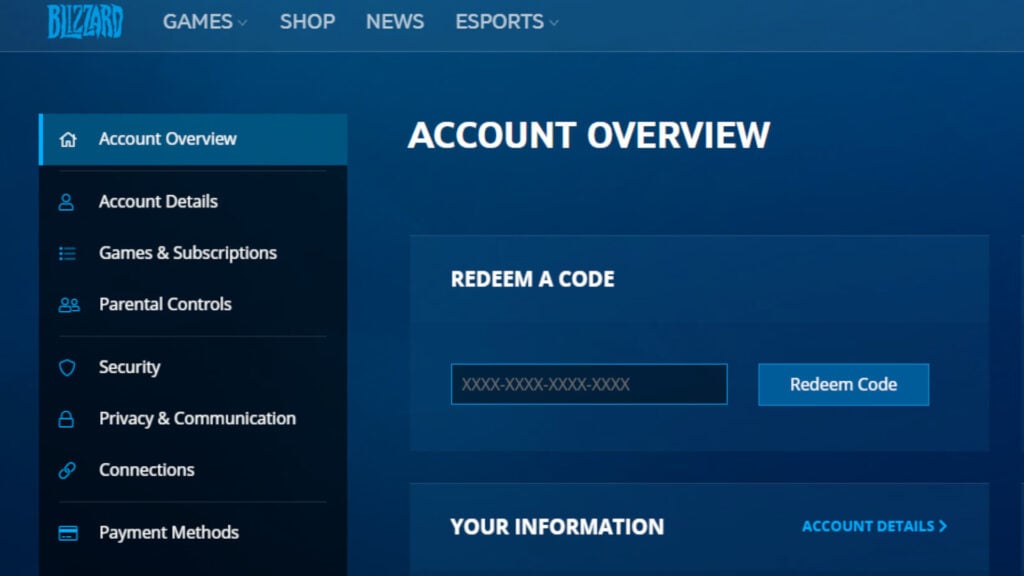Select the list icon for Games & Subscriptions
The width and height of the screenshot is (1024, 576).
(x=68, y=253)
